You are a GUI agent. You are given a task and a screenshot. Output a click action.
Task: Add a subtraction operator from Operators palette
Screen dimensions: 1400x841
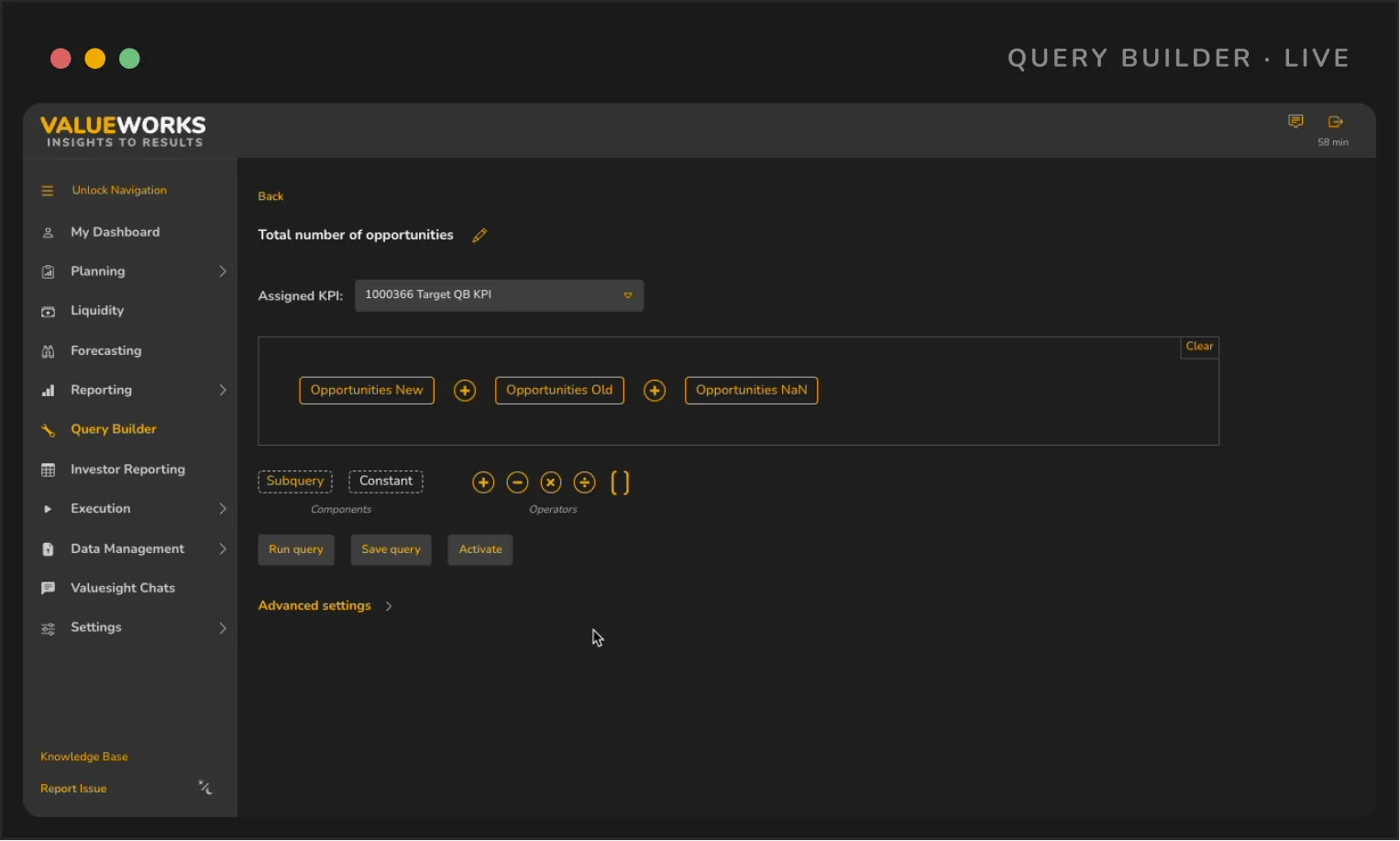(517, 482)
